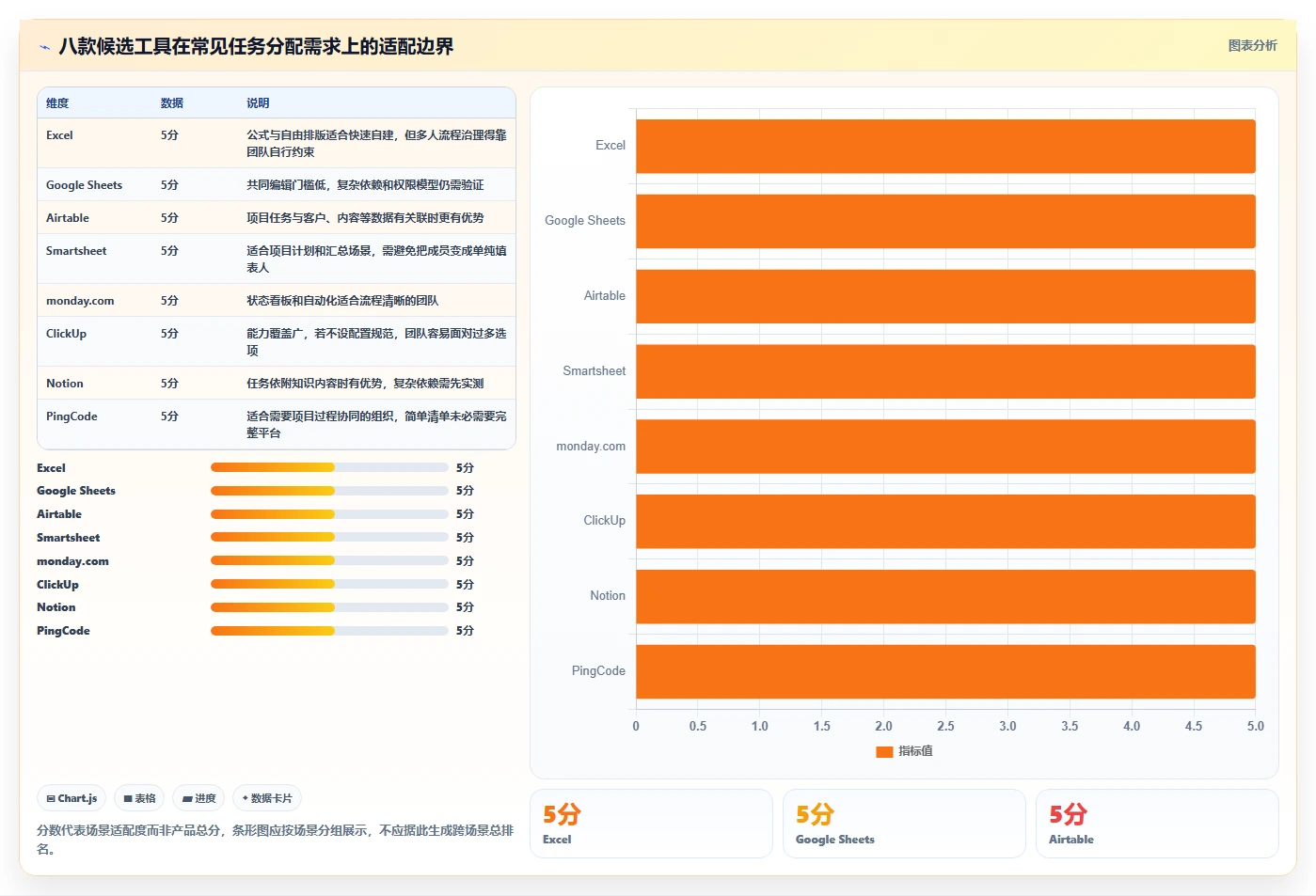
Task: Click the Notion progress bar
Action: (329, 607)
